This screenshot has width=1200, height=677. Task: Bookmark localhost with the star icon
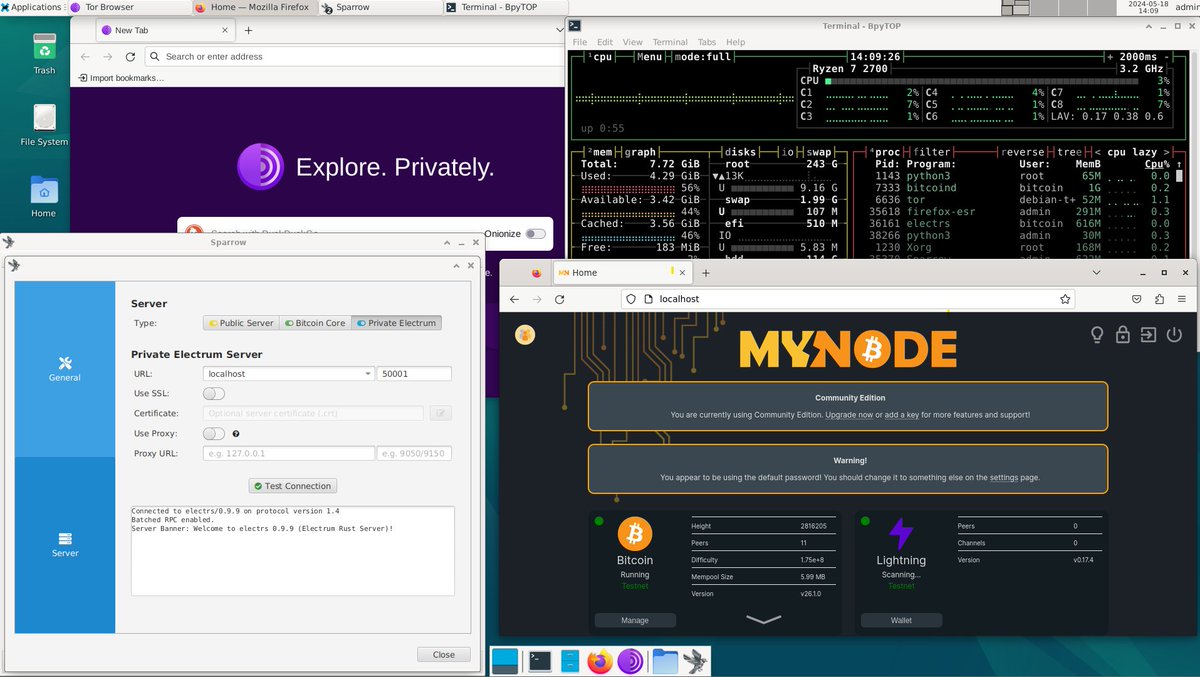tap(1066, 299)
